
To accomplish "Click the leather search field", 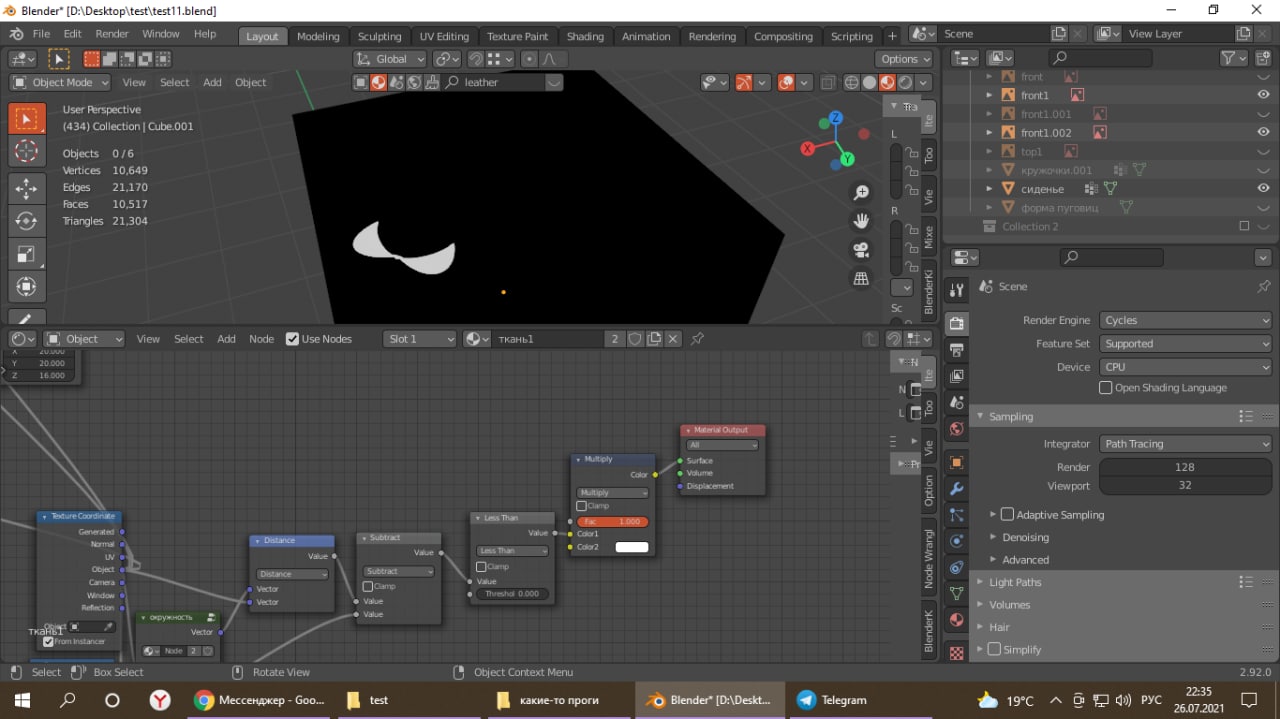I will [503, 83].
